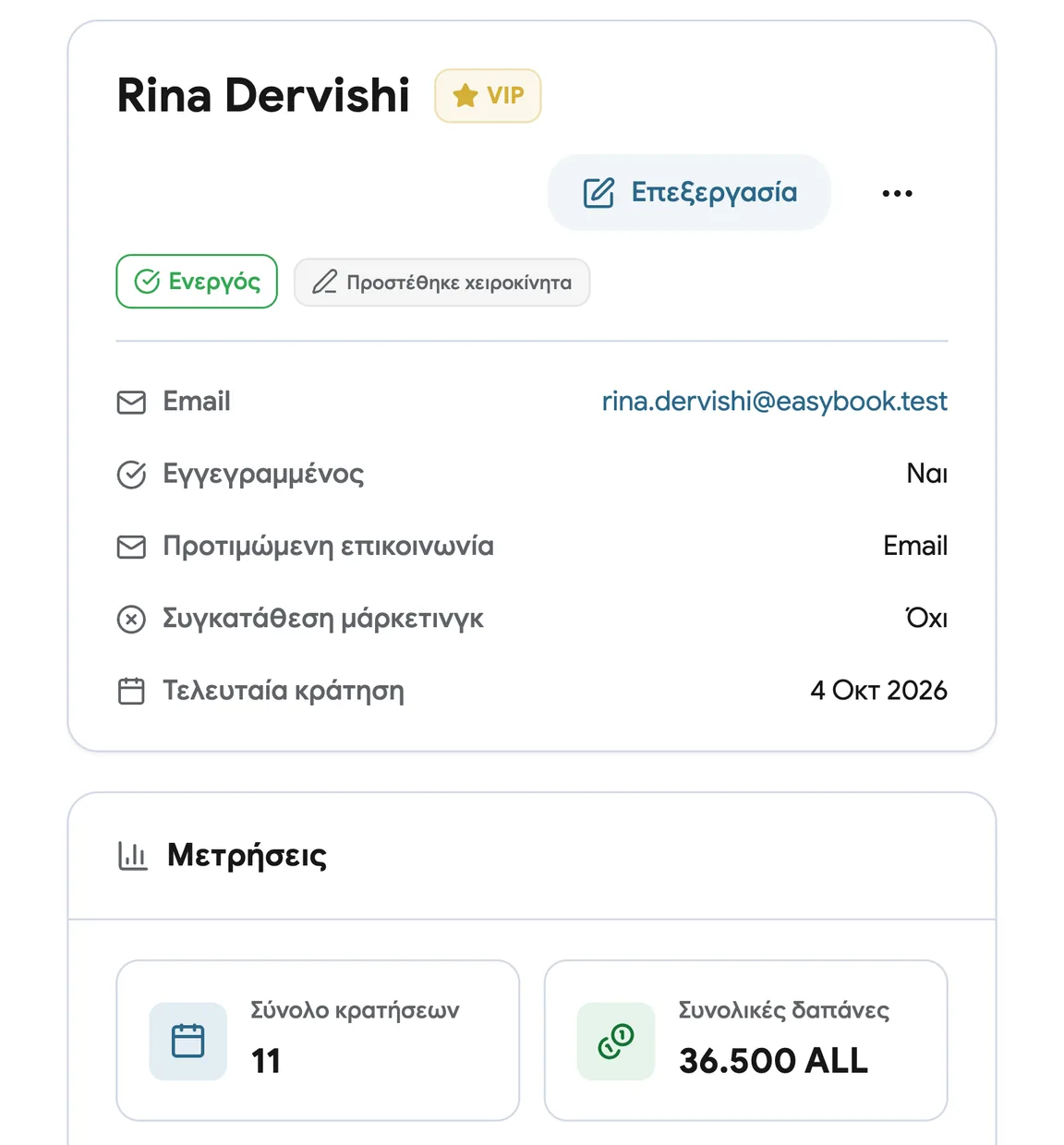Open the rina.dervishi@easybook.test email link
Viewport: 1064px width, 1145px height.
tap(774, 402)
